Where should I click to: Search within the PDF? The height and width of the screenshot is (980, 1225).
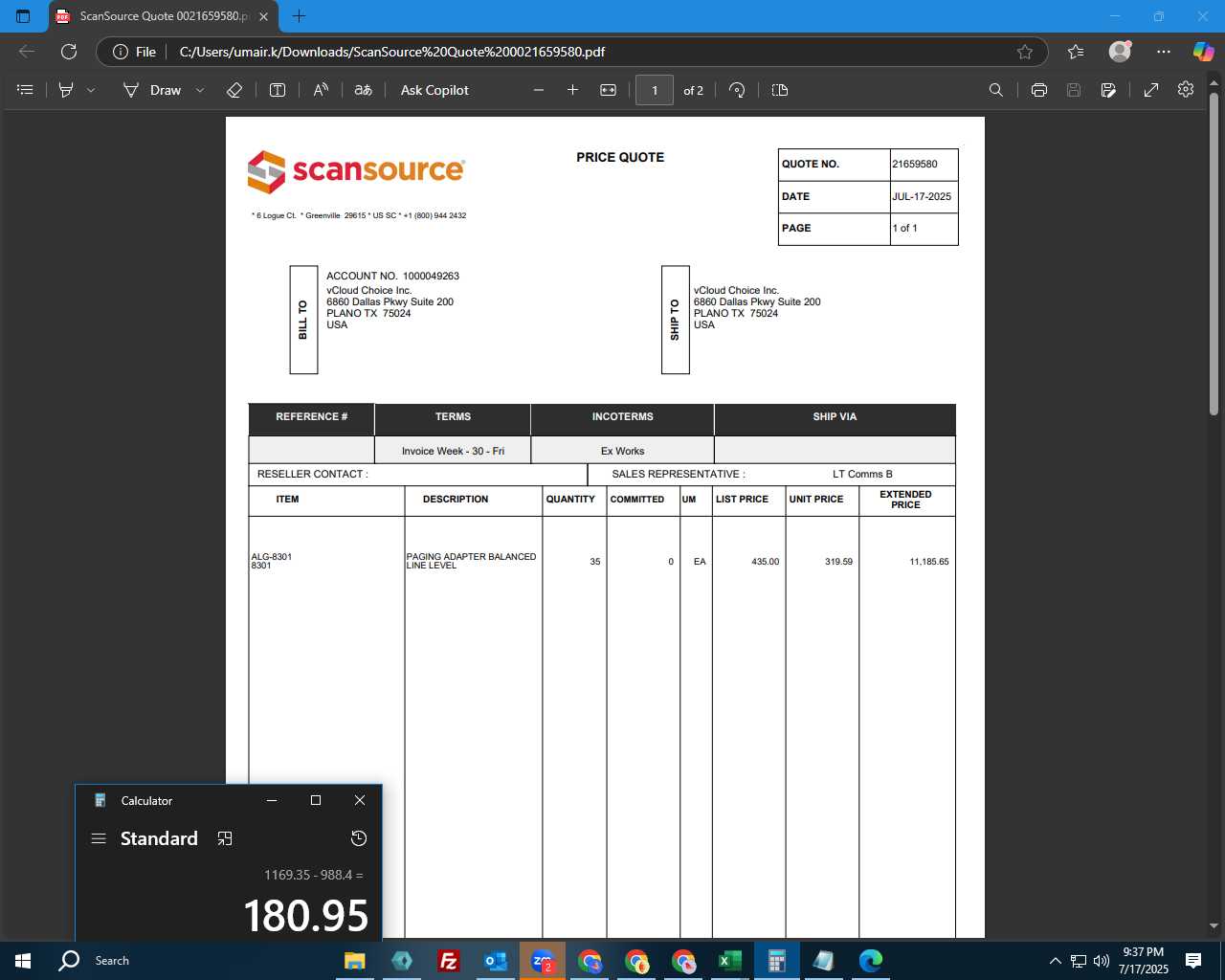coord(996,90)
